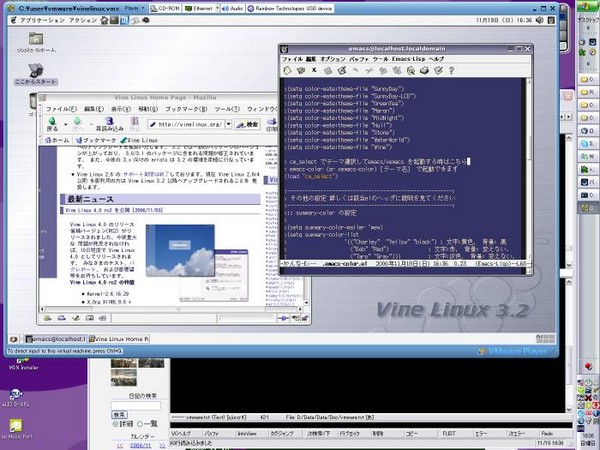Screen dimensions: 600x450
Task: Open the バッファ menu in Emacs
Action: (x=359, y=59)
